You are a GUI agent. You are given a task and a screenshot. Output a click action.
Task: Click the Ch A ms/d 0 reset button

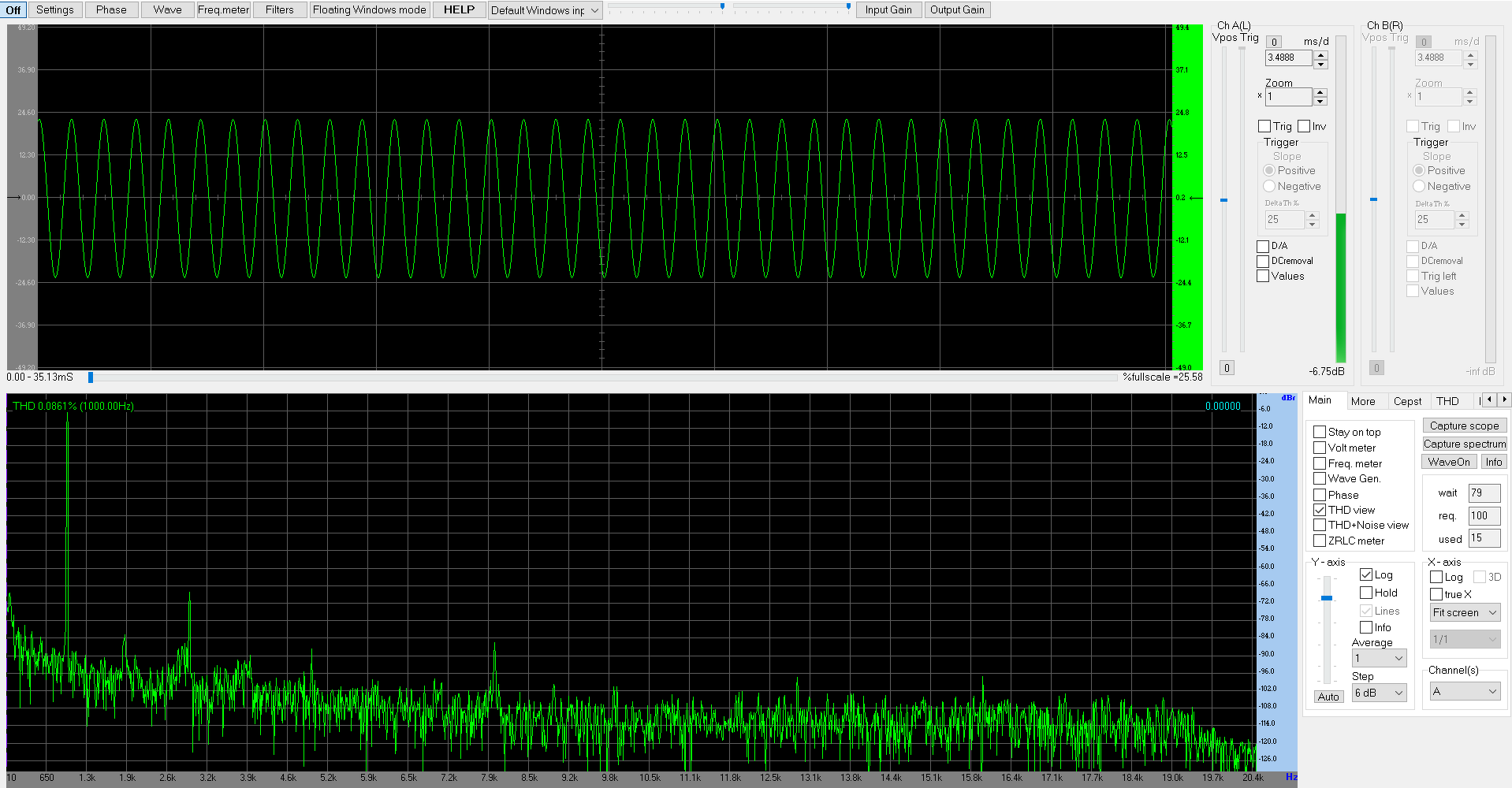pos(1274,42)
